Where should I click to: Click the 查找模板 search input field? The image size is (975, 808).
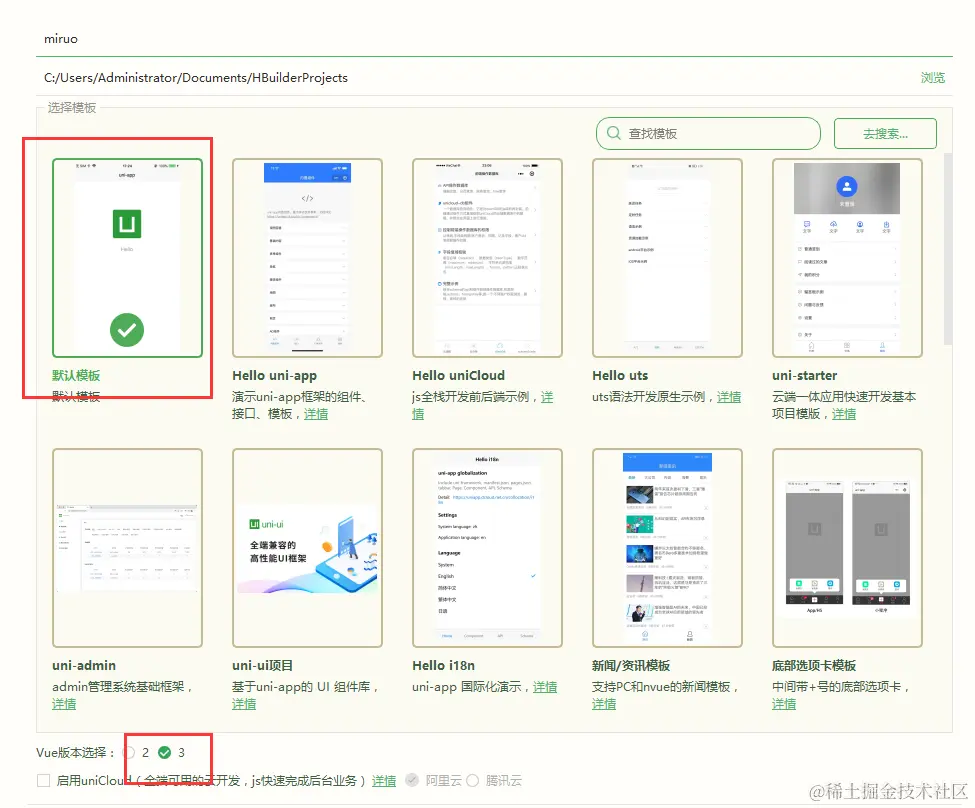click(x=708, y=134)
